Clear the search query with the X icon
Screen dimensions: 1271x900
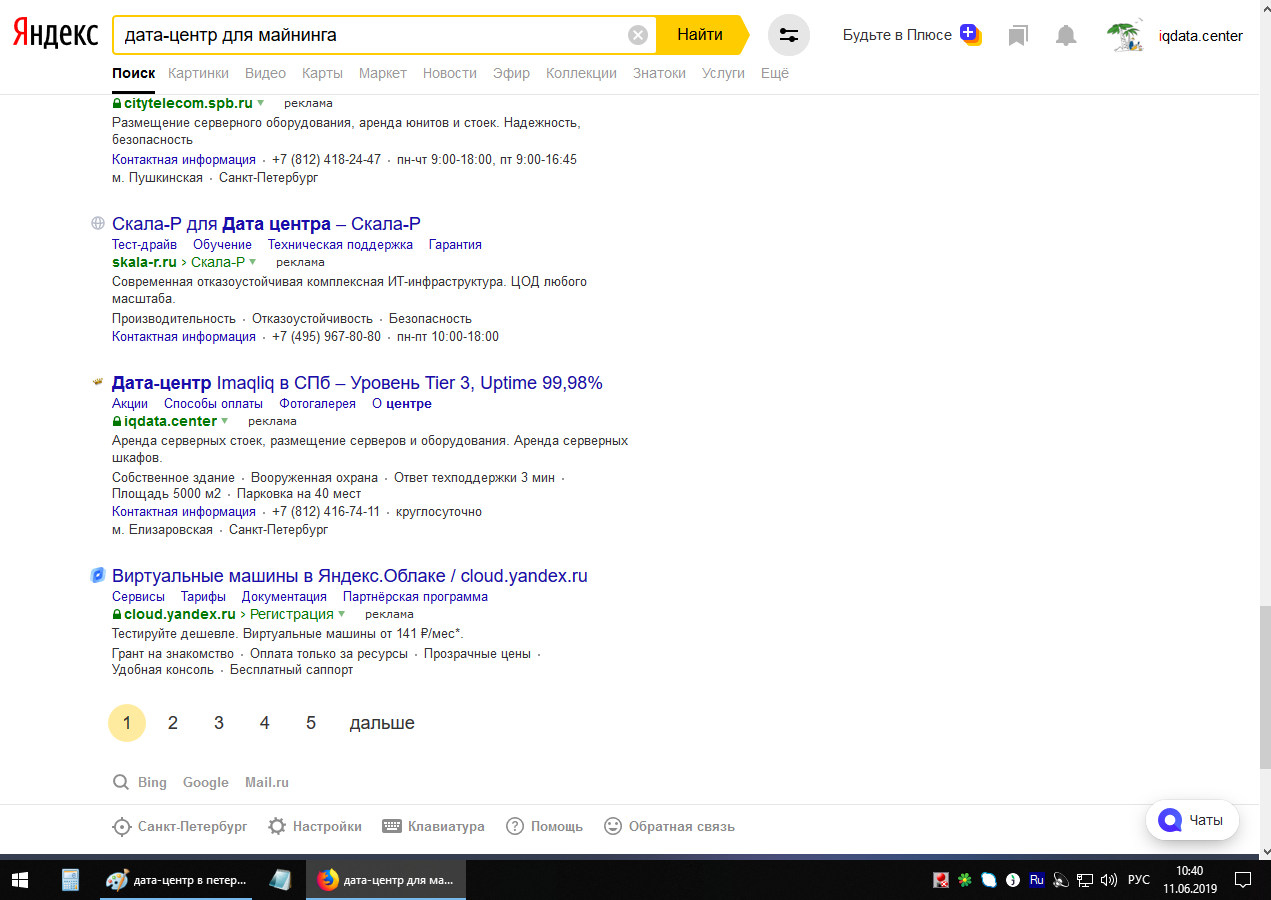pyautogui.click(x=638, y=35)
